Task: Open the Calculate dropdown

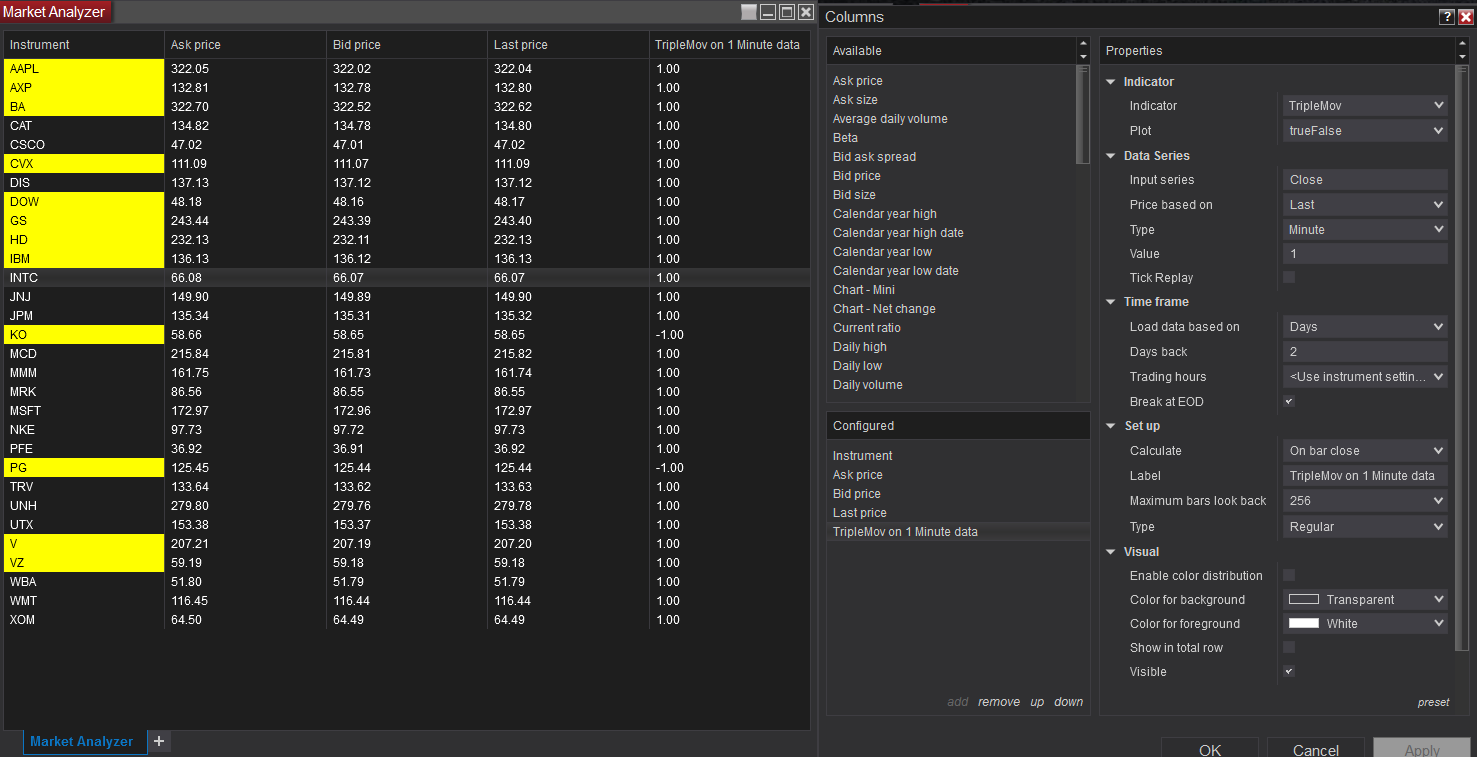Action: pyautogui.click(x=1365, y=450)
